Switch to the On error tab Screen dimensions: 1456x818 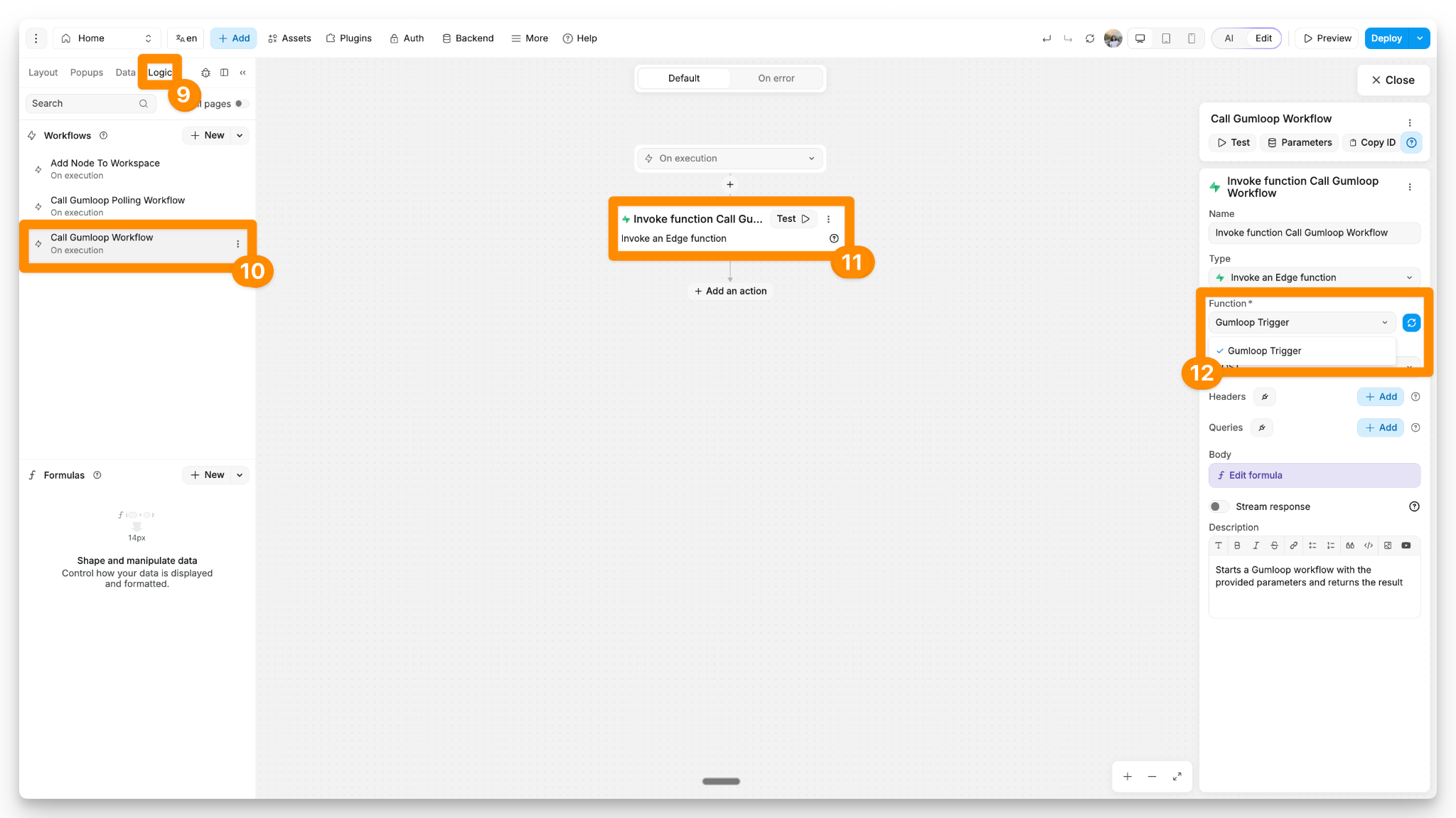pos(776,78)
